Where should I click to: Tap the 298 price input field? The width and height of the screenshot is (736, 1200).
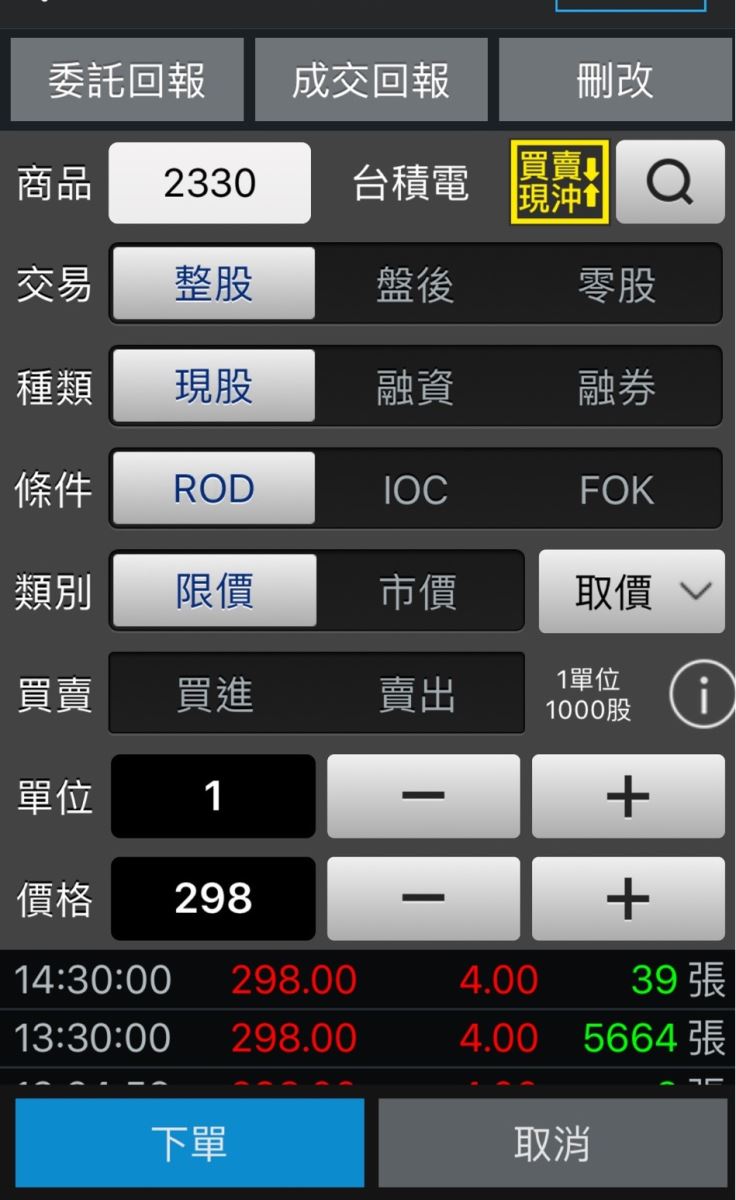click(x=213, y=899)
